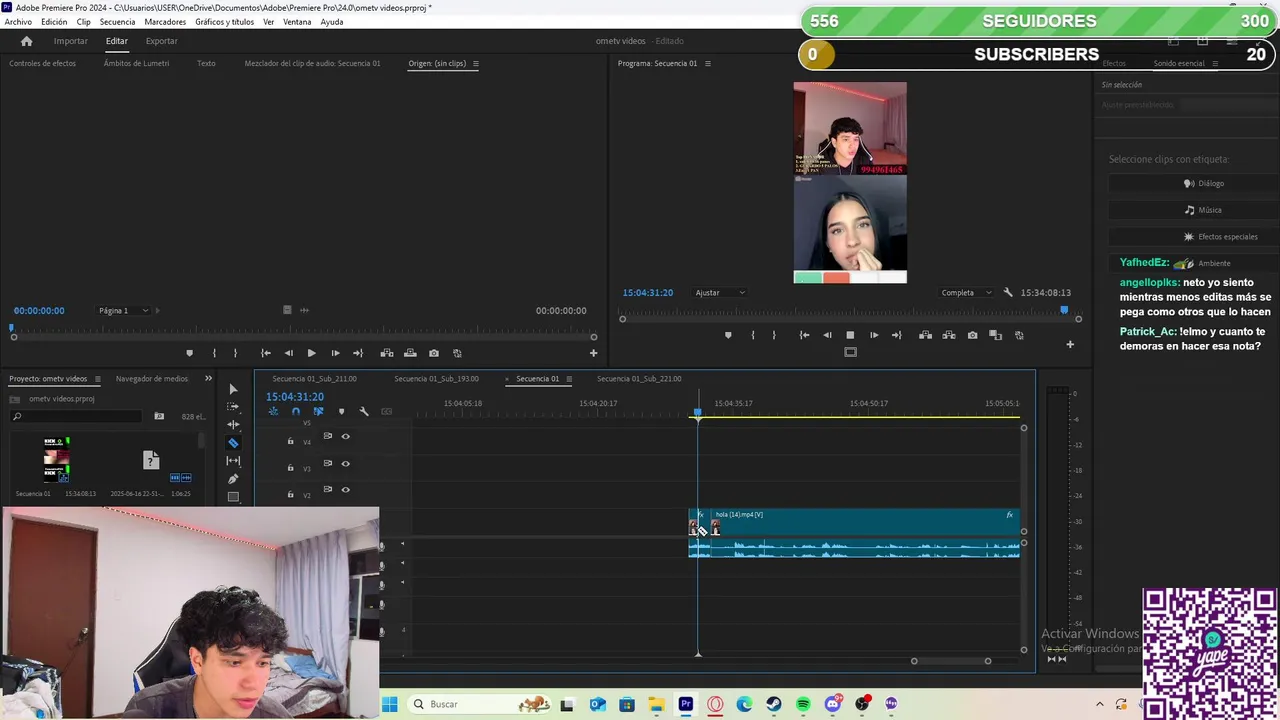Screen dimensions: 1280x720
Task: Toggle visibility eye for track V4
Action: [x=346, y=436]
